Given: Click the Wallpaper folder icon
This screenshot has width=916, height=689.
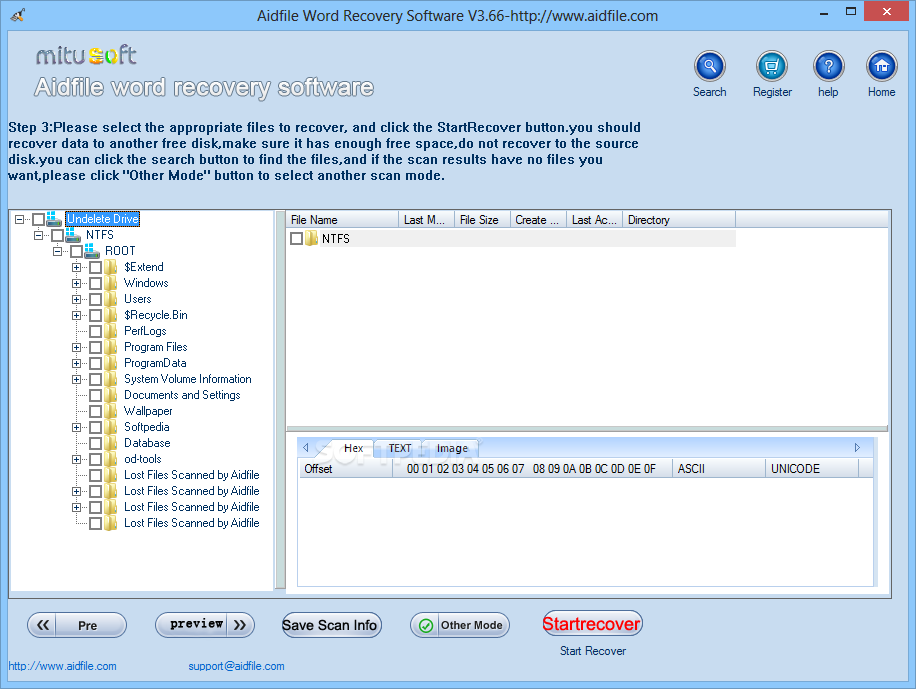Looking at the screenshot, I should [110, 411].
